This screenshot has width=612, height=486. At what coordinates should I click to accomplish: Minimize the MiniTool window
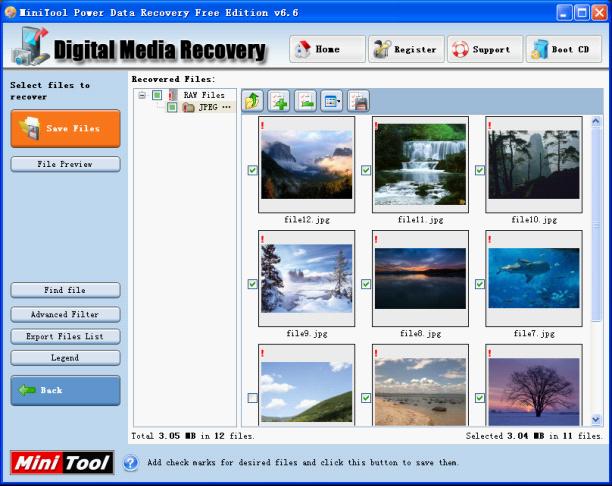(x=564, y=12)
